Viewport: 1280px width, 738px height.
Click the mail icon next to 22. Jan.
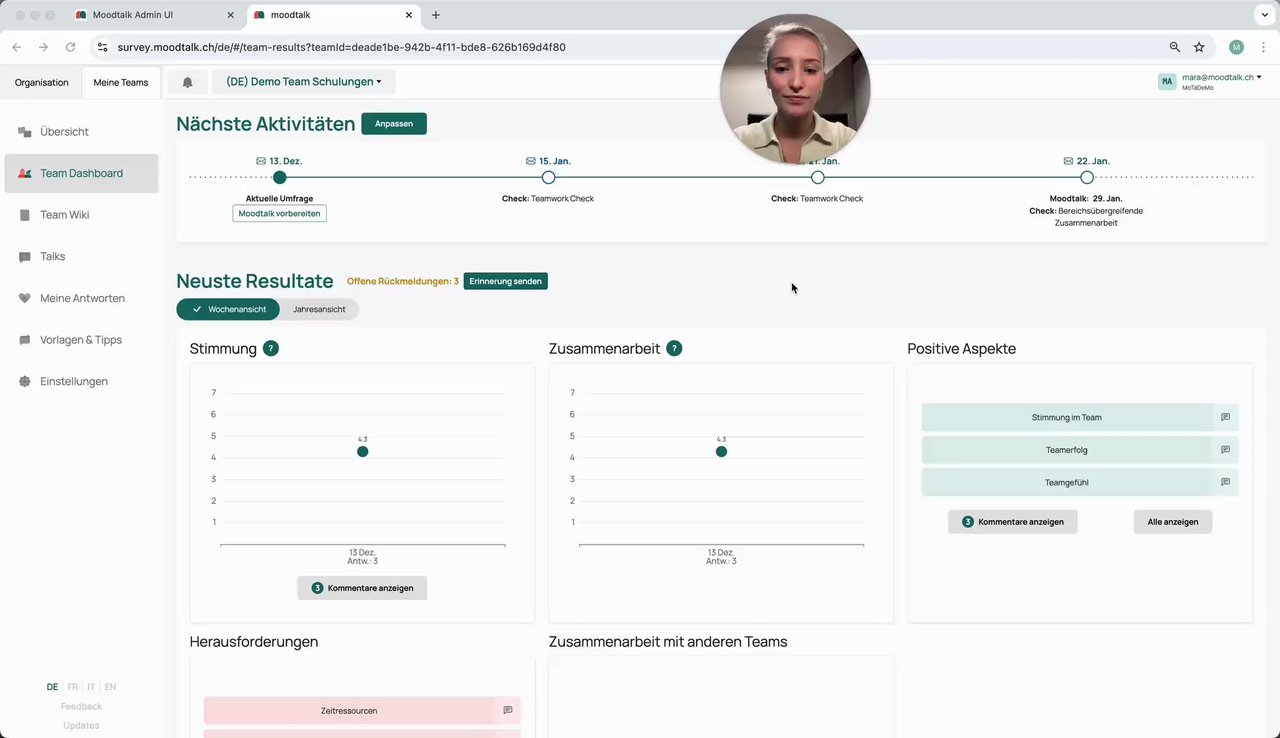point(1068,161)
